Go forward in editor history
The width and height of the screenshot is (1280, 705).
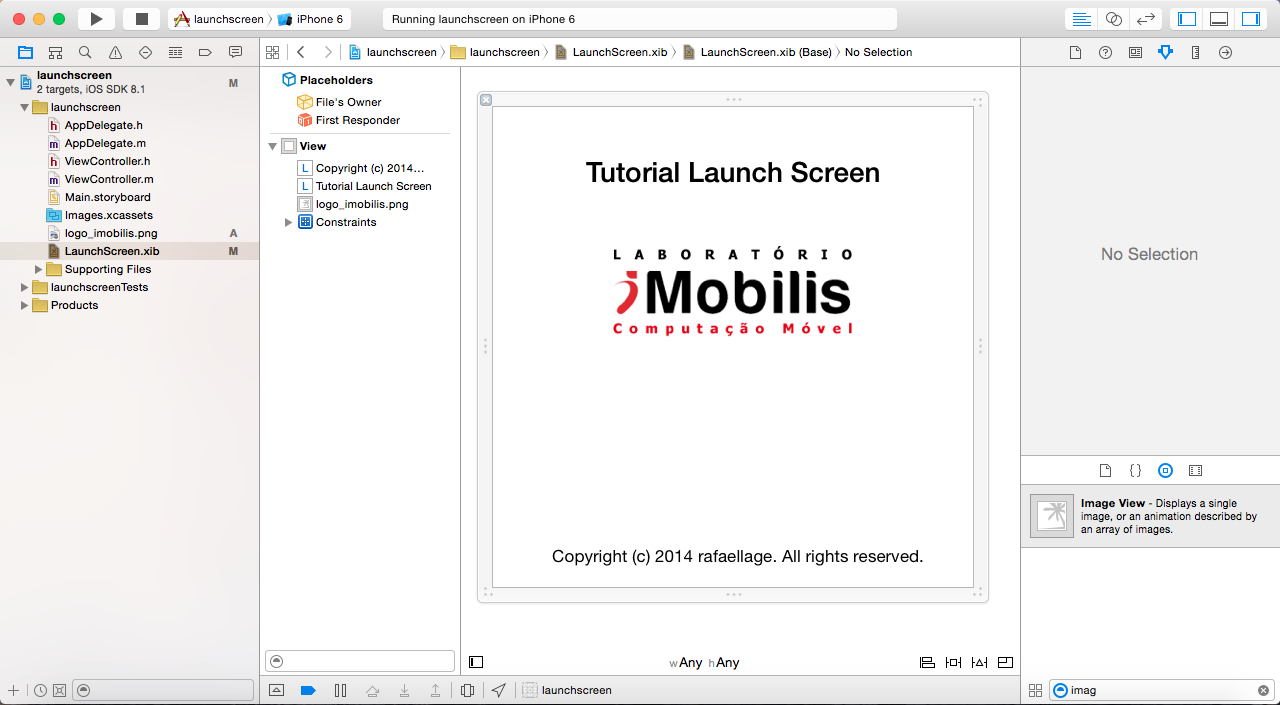(x=328, y=52)
